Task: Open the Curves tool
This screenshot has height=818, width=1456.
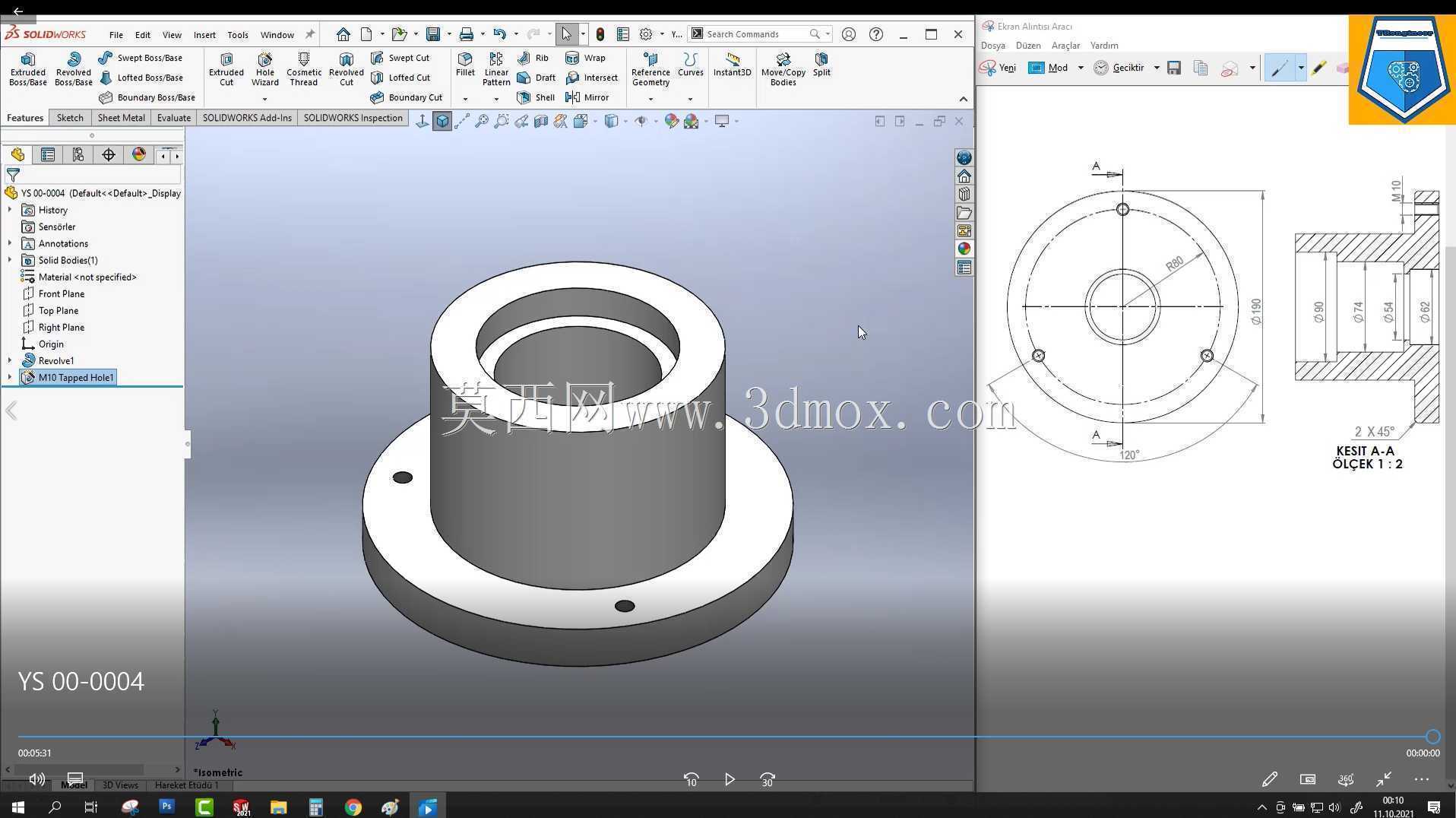Action: coord(690,65)
